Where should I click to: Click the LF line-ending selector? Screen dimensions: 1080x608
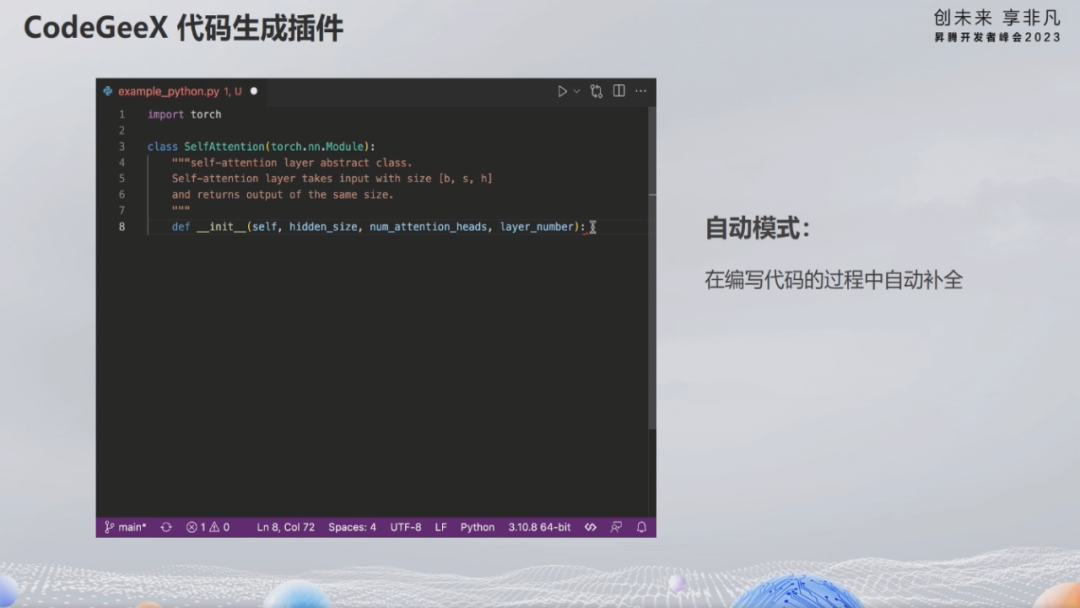[443, 527]
